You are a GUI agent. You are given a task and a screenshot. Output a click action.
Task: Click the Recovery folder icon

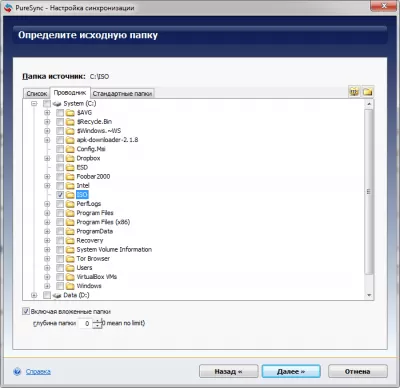(x=70, y=240)
